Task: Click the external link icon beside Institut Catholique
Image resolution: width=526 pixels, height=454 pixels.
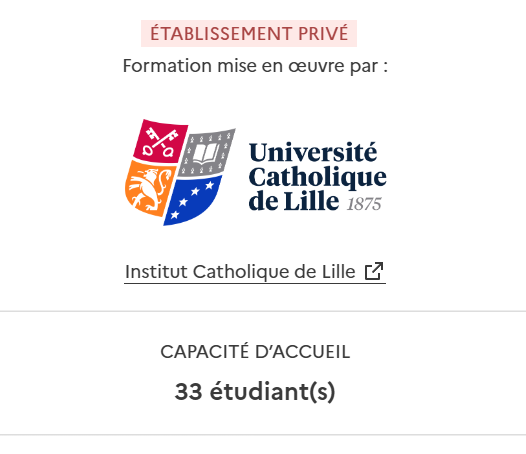Action: pos(374,271)
